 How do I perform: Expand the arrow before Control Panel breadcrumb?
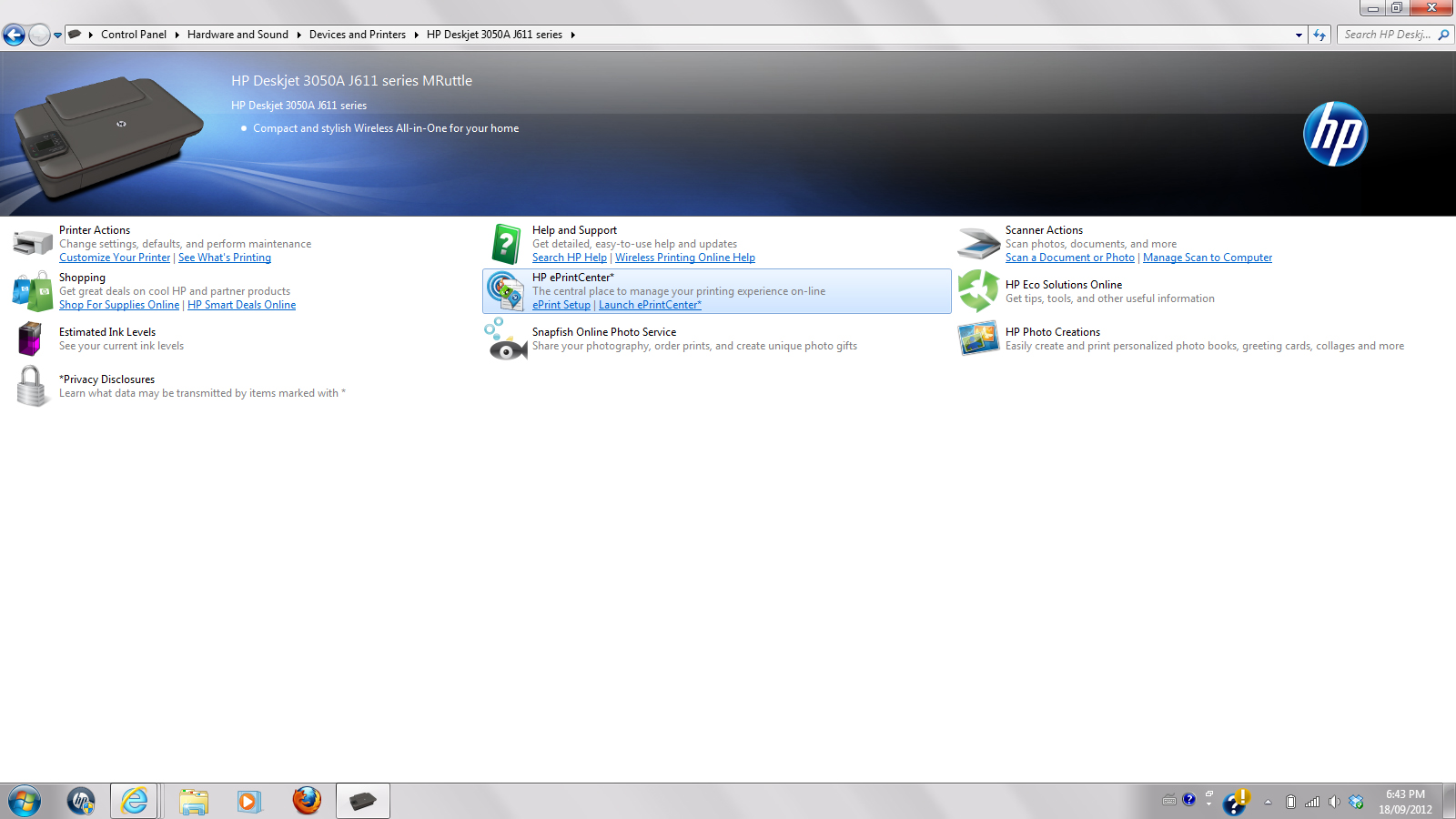[91, 35]
